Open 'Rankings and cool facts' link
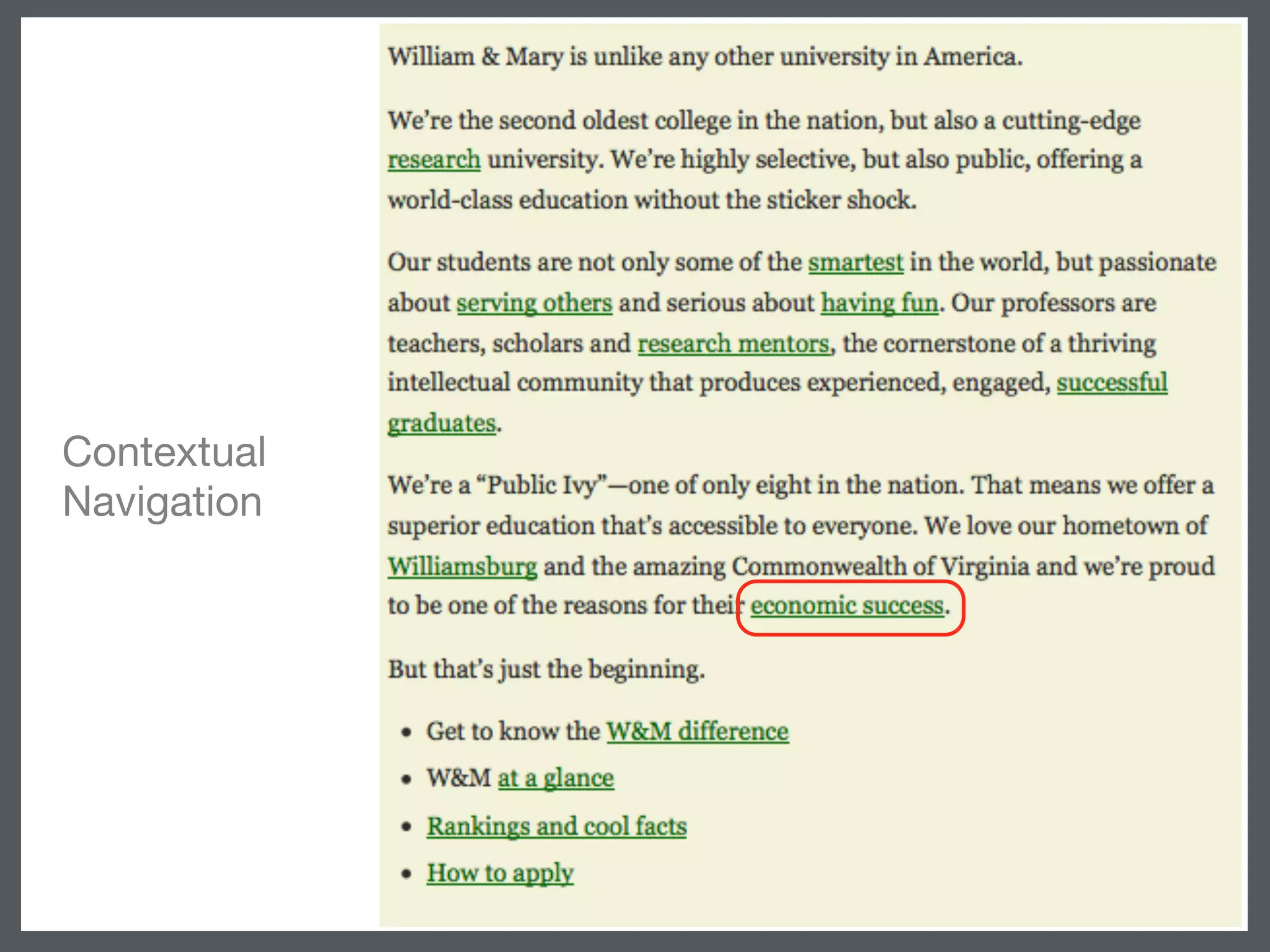Screen dimensions: 1270x952 click(x=557, y=826)
